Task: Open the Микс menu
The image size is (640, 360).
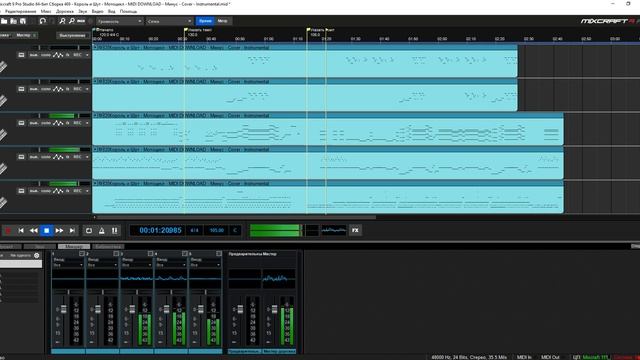Action: [x=46, y=11]
